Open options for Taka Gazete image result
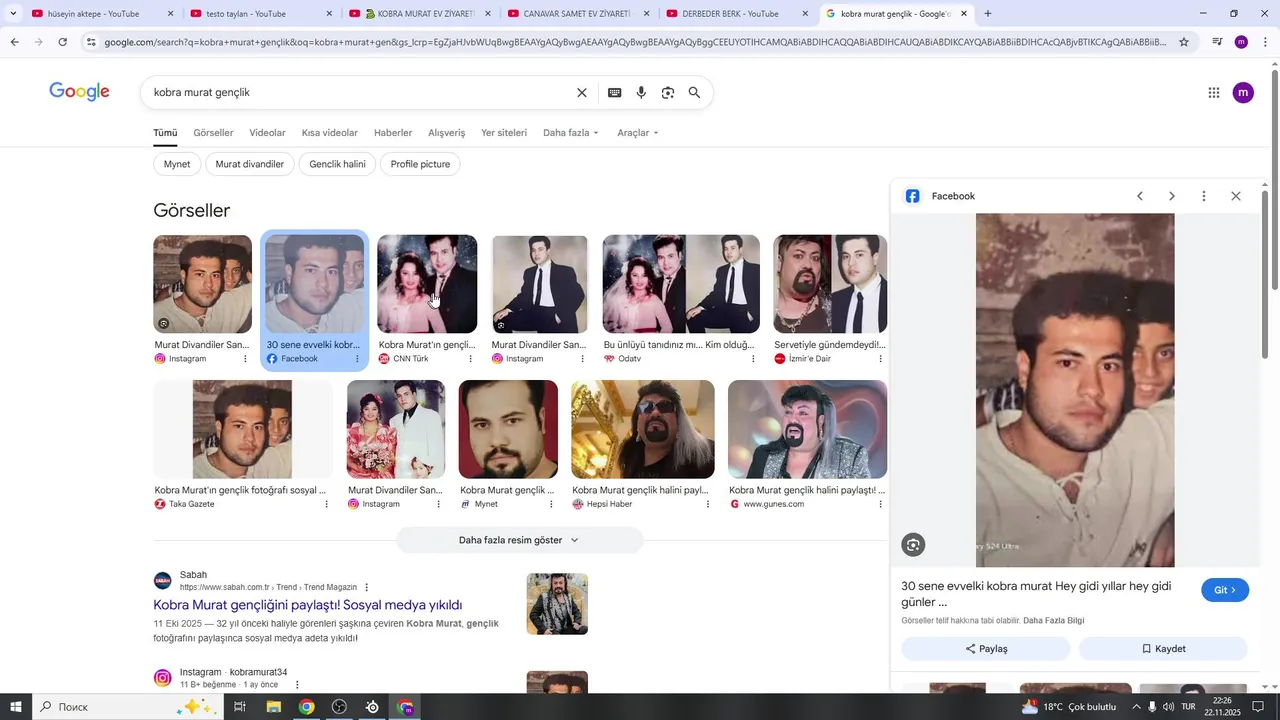The image size is (1280, 720). coord(326,504)
